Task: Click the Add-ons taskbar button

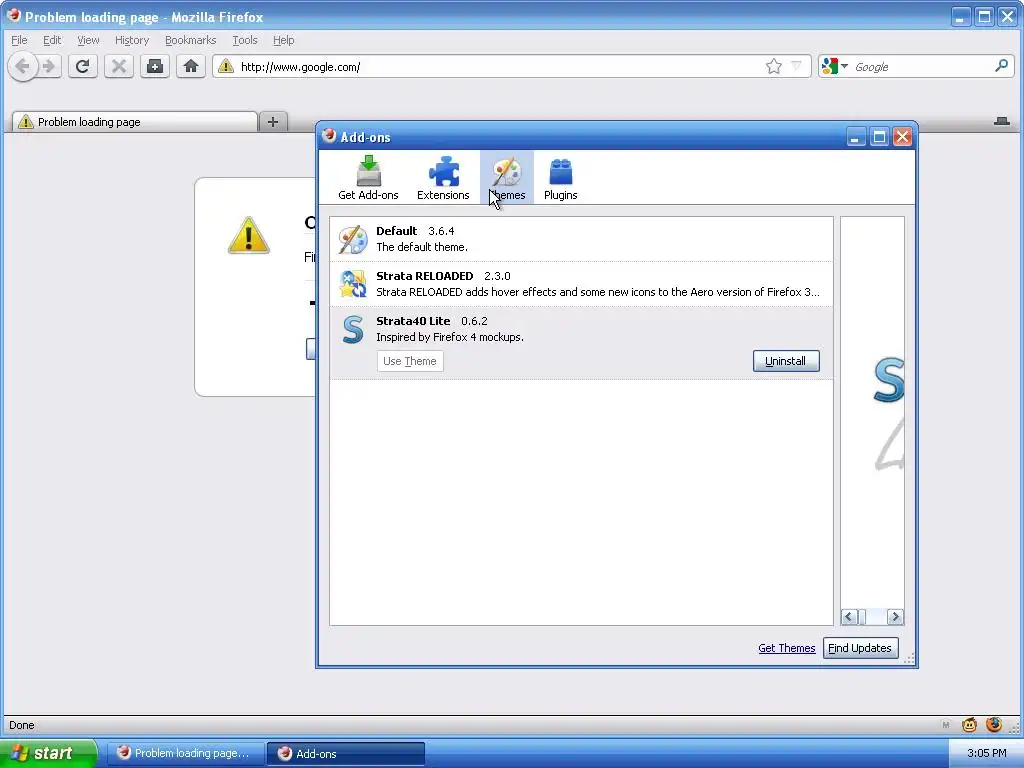Action: [346, 753]
